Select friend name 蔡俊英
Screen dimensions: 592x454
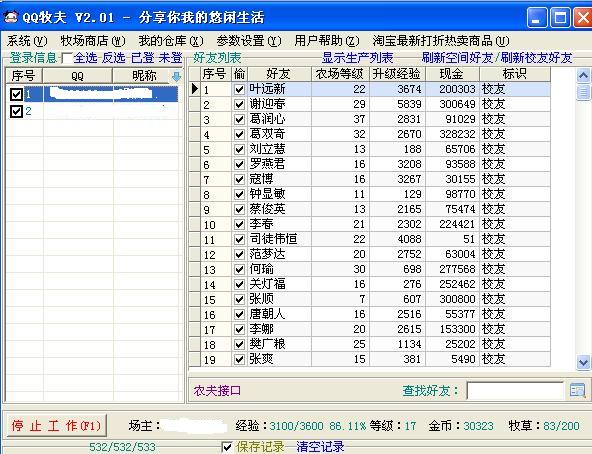point(267,209)
